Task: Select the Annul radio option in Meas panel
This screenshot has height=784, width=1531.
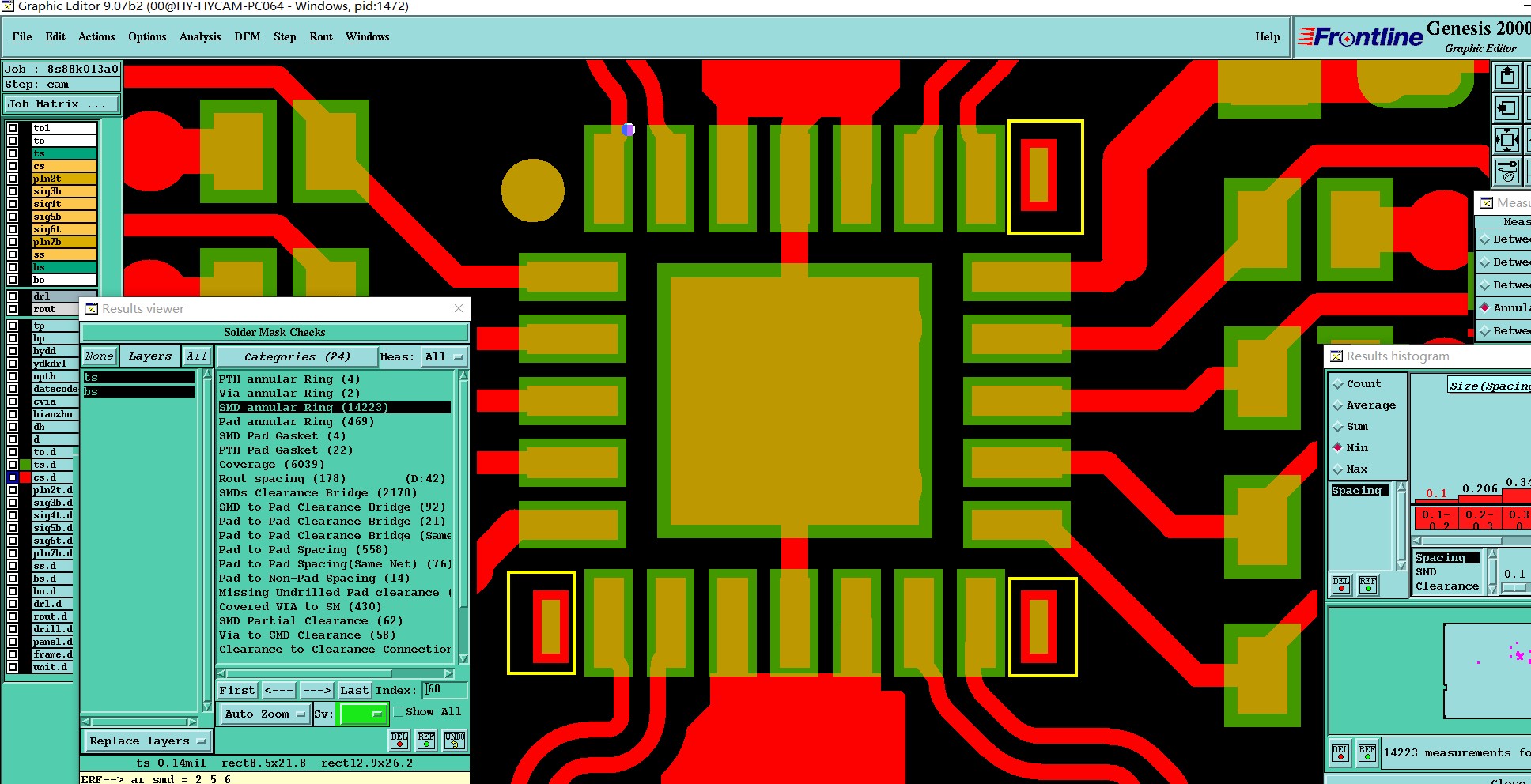Action: pyautogui.click(x=1484, y=307)
